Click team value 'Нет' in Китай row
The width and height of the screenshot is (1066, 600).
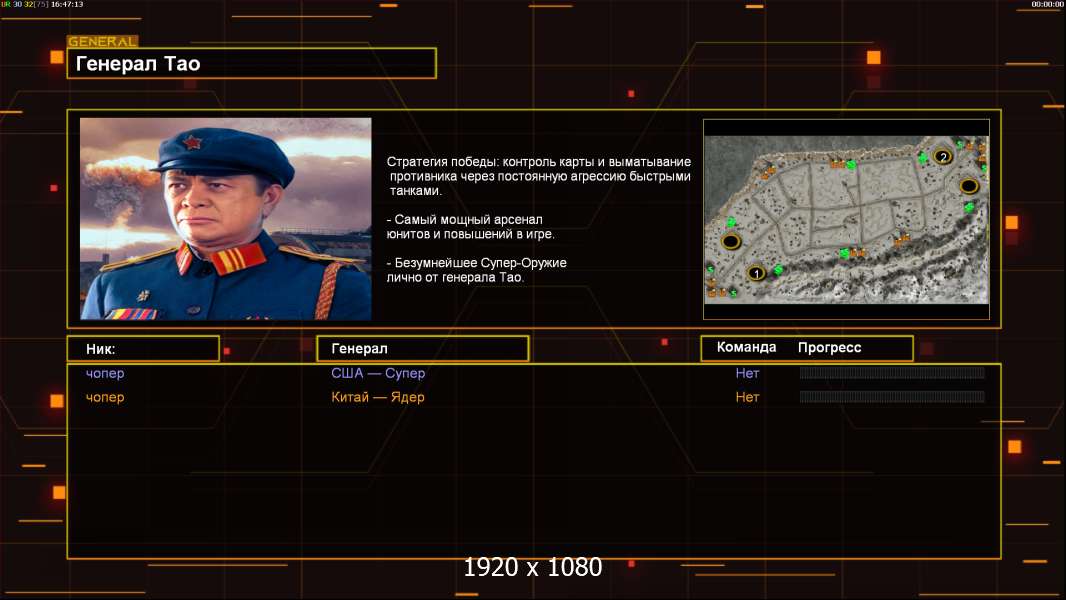pyautogui.click(x=747, y=397)
